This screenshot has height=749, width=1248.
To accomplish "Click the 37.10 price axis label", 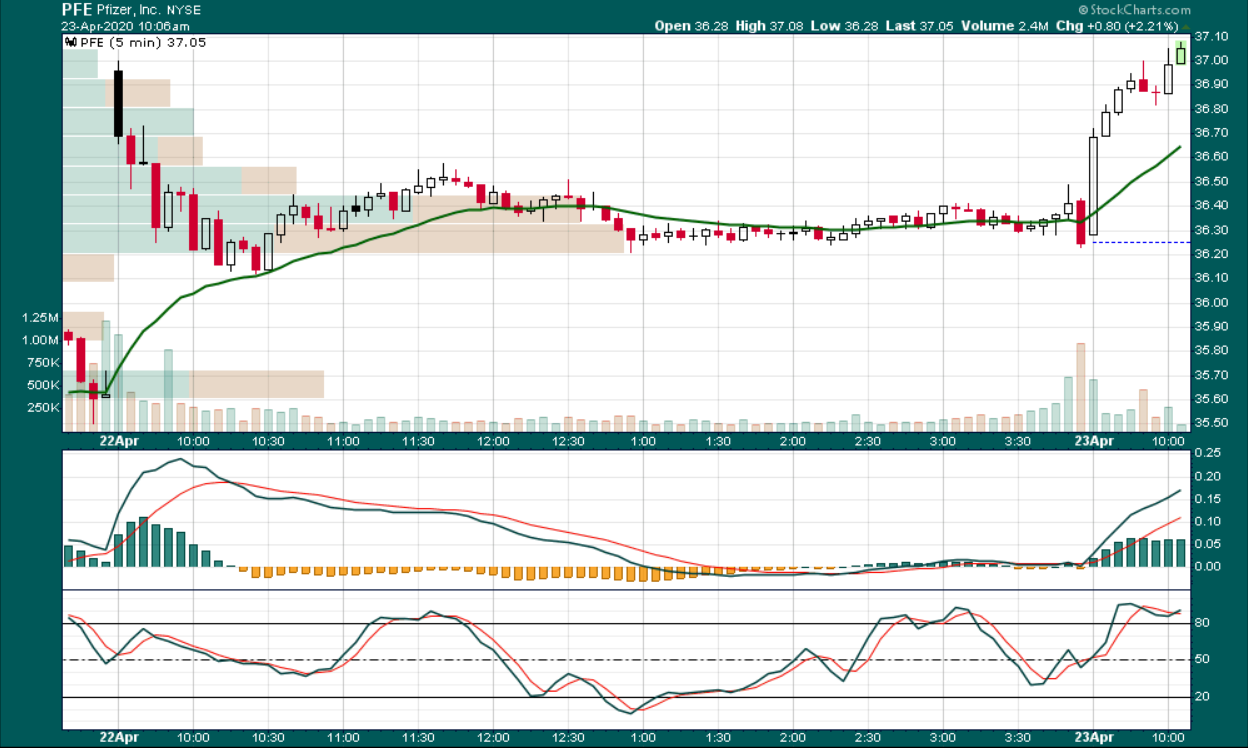I will click(x=1211, y=36).
